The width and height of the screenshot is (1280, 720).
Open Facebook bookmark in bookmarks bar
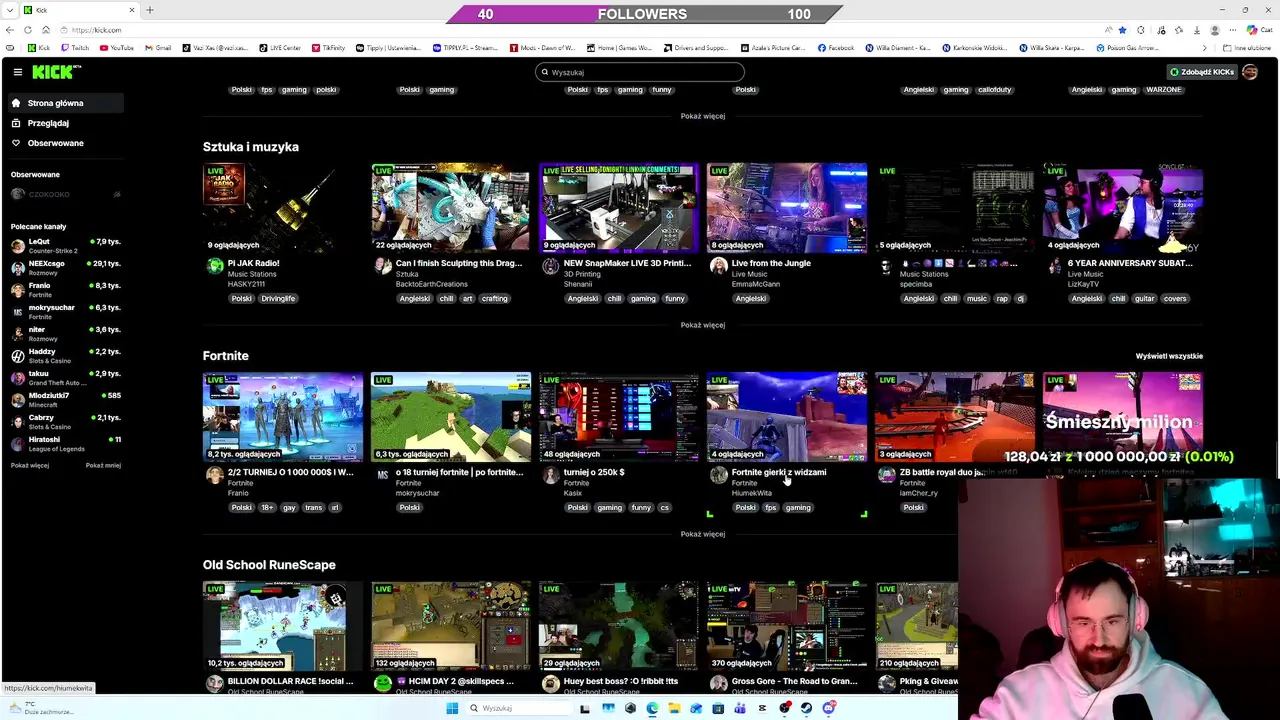click(836, 48)
